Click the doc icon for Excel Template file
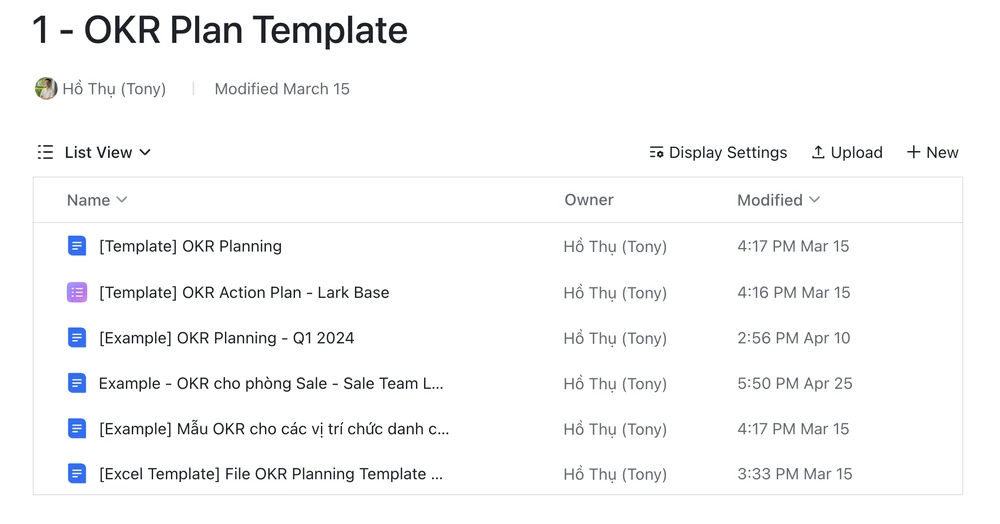 coord(77,474)
